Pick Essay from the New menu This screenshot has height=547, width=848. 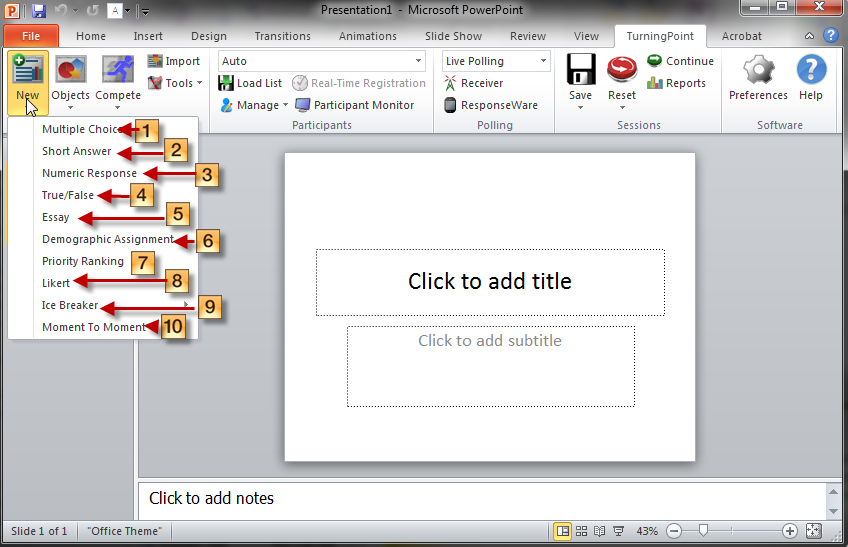(103, 217)
